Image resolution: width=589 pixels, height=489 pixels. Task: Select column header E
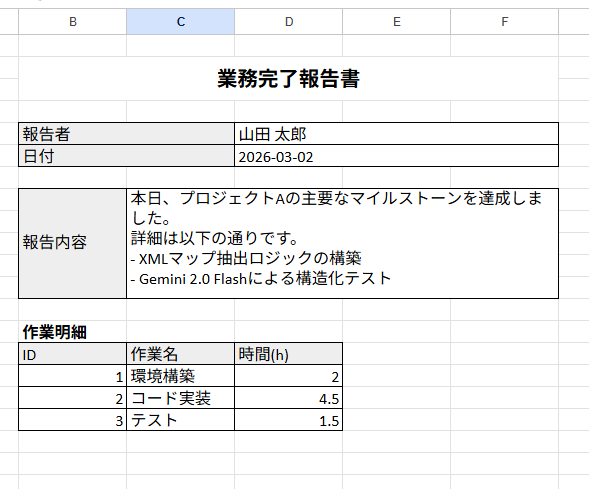396,22
